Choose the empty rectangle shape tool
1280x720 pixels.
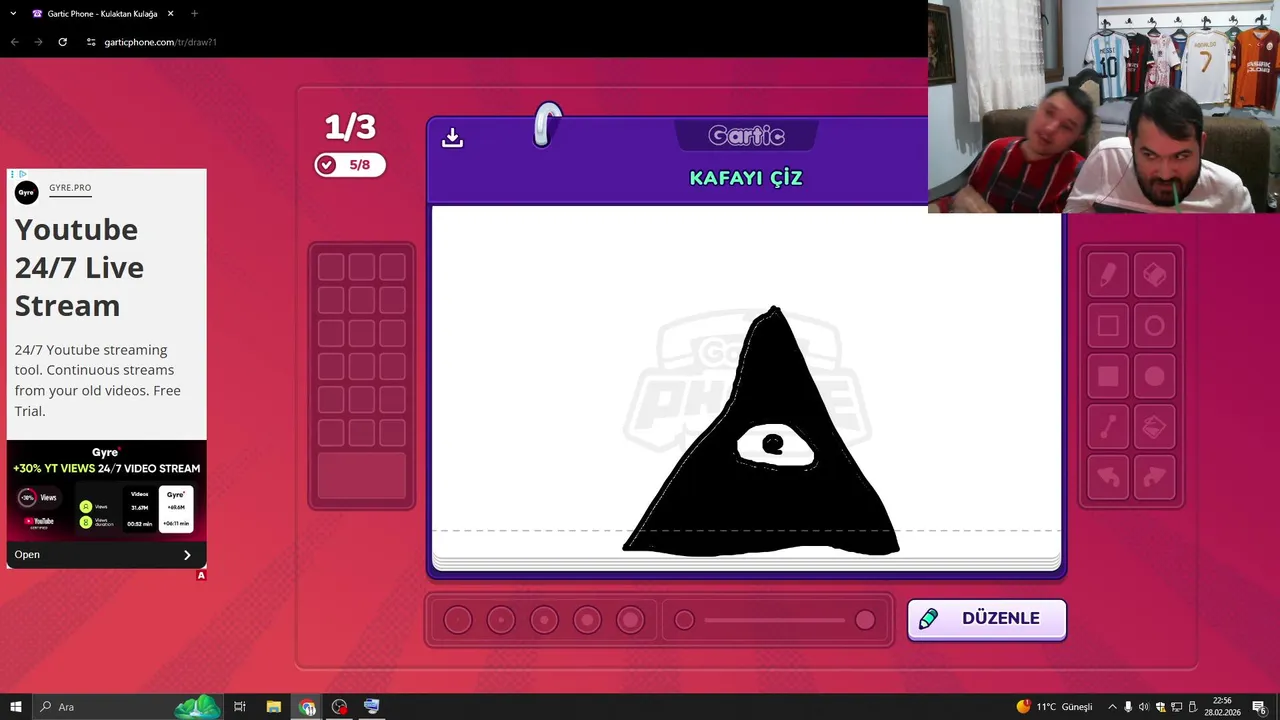[x=1108, y=326]
